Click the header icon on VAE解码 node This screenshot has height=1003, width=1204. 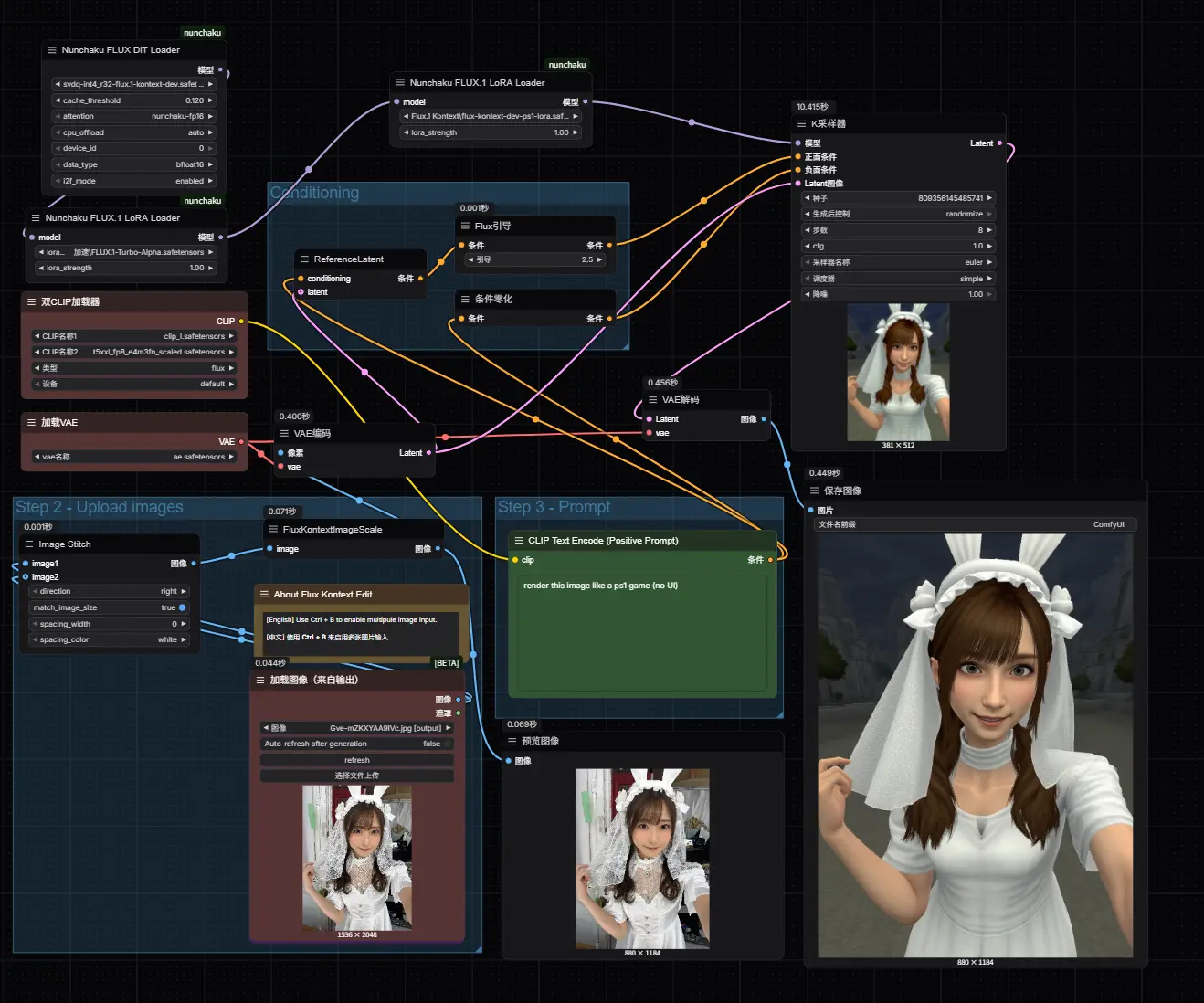click(x=652, y=400)
